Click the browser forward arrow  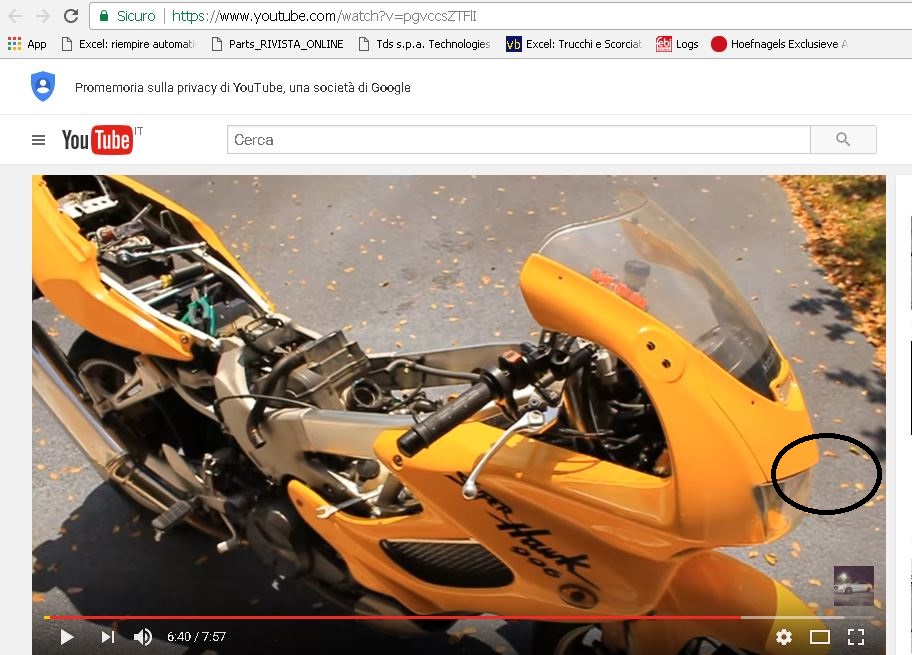pyautogui.click(x=43, y=16)
